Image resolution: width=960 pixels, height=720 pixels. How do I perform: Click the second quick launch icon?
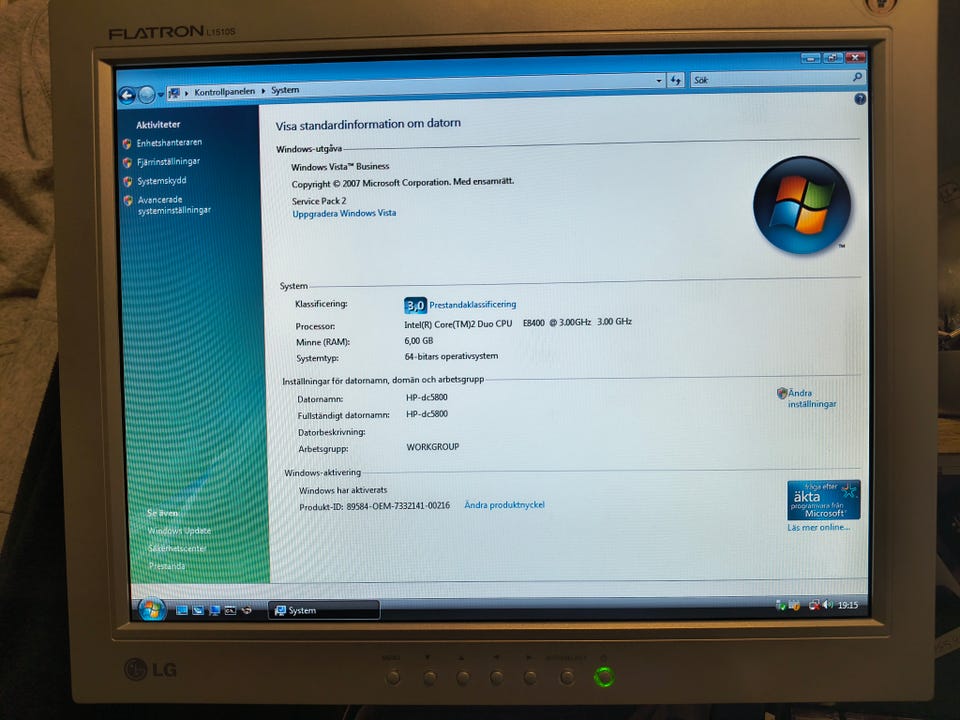pyautogui.click(x=198, y=610)
